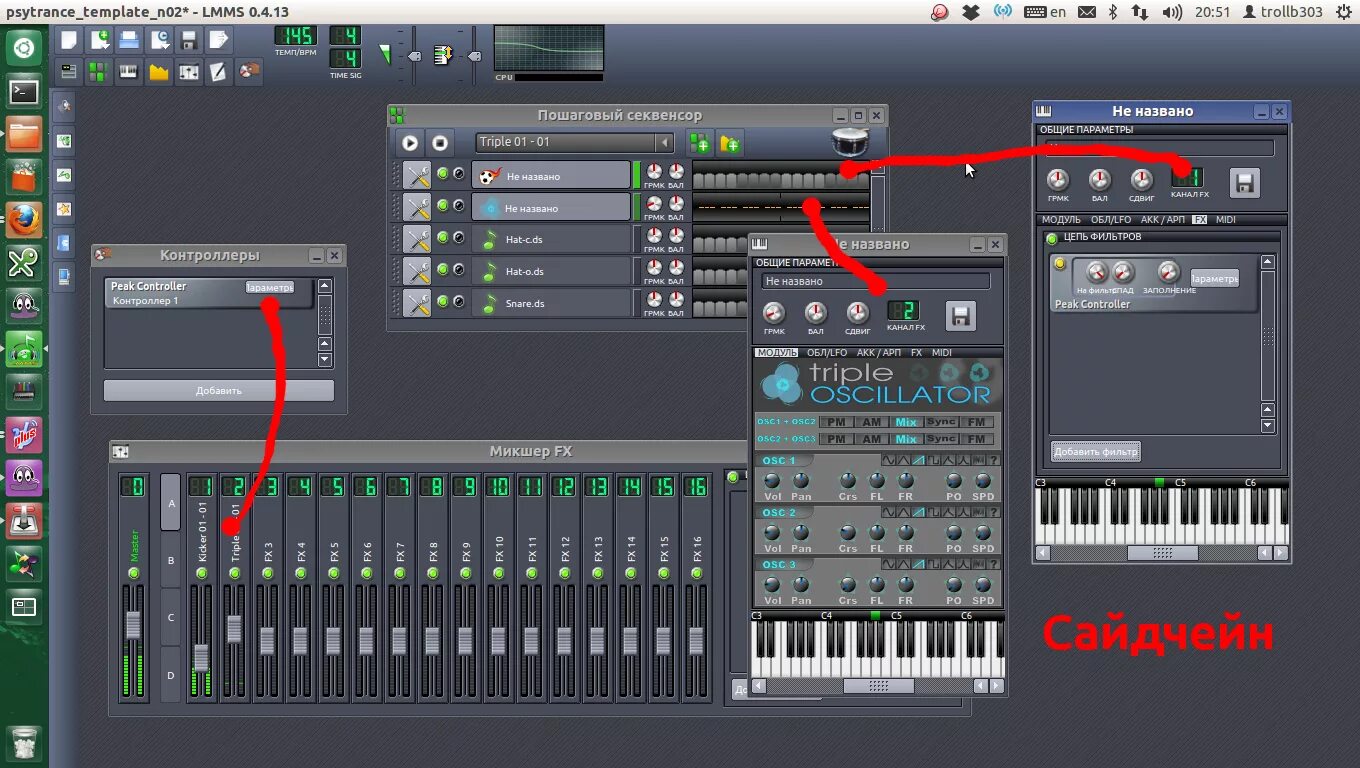Screen dimensions: 1360x768
Task: Click 'Добавить фильтр' button in effects chain
Action: 1095,452
